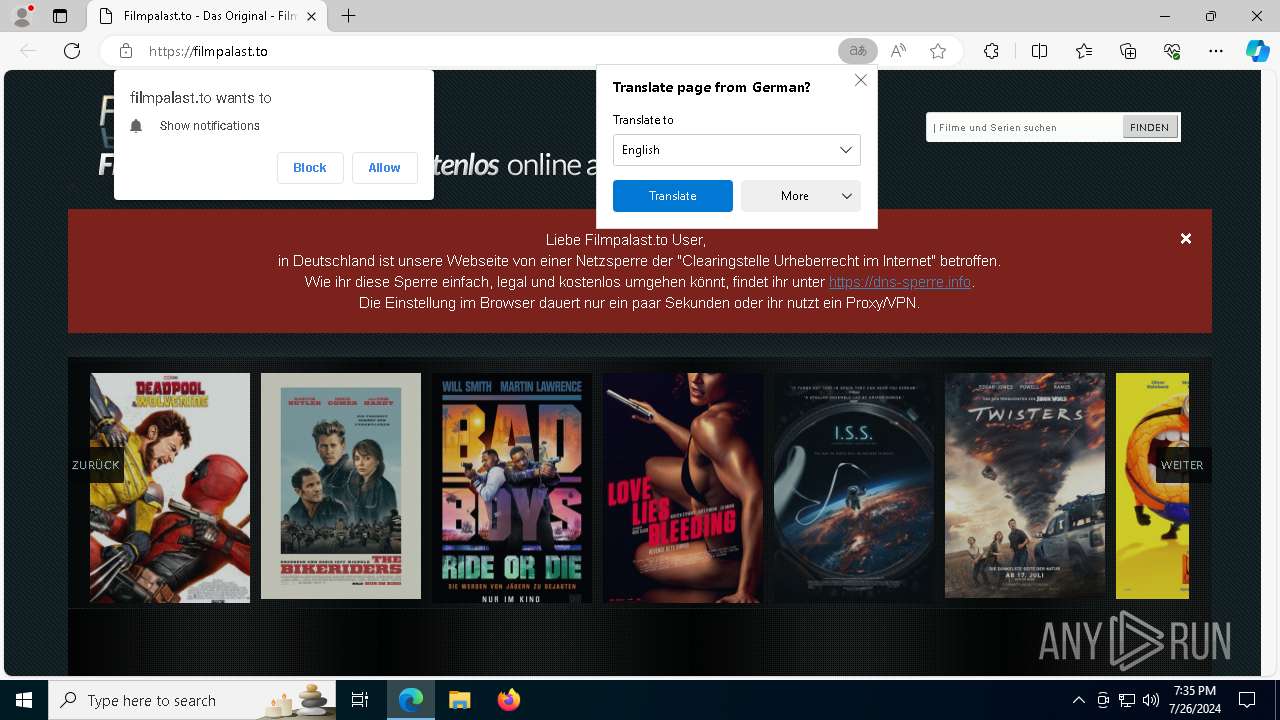Viewport: 1280px width, 720px height.
Task: Open the Twisters movie poster
Action: pyautogui.click(x=1025, y=485)
